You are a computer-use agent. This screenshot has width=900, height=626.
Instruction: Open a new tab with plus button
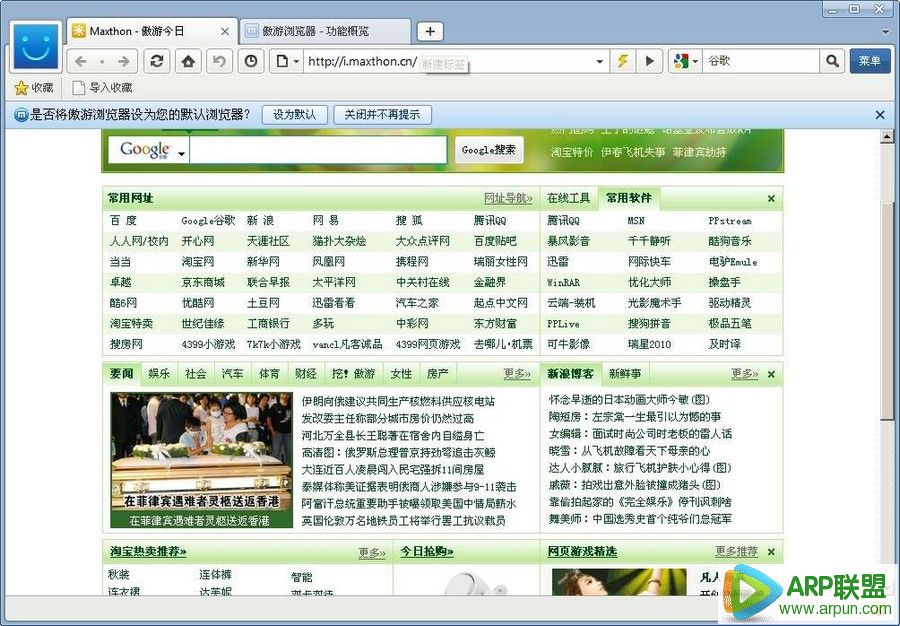pyautogui.click(x=430, y=32)
